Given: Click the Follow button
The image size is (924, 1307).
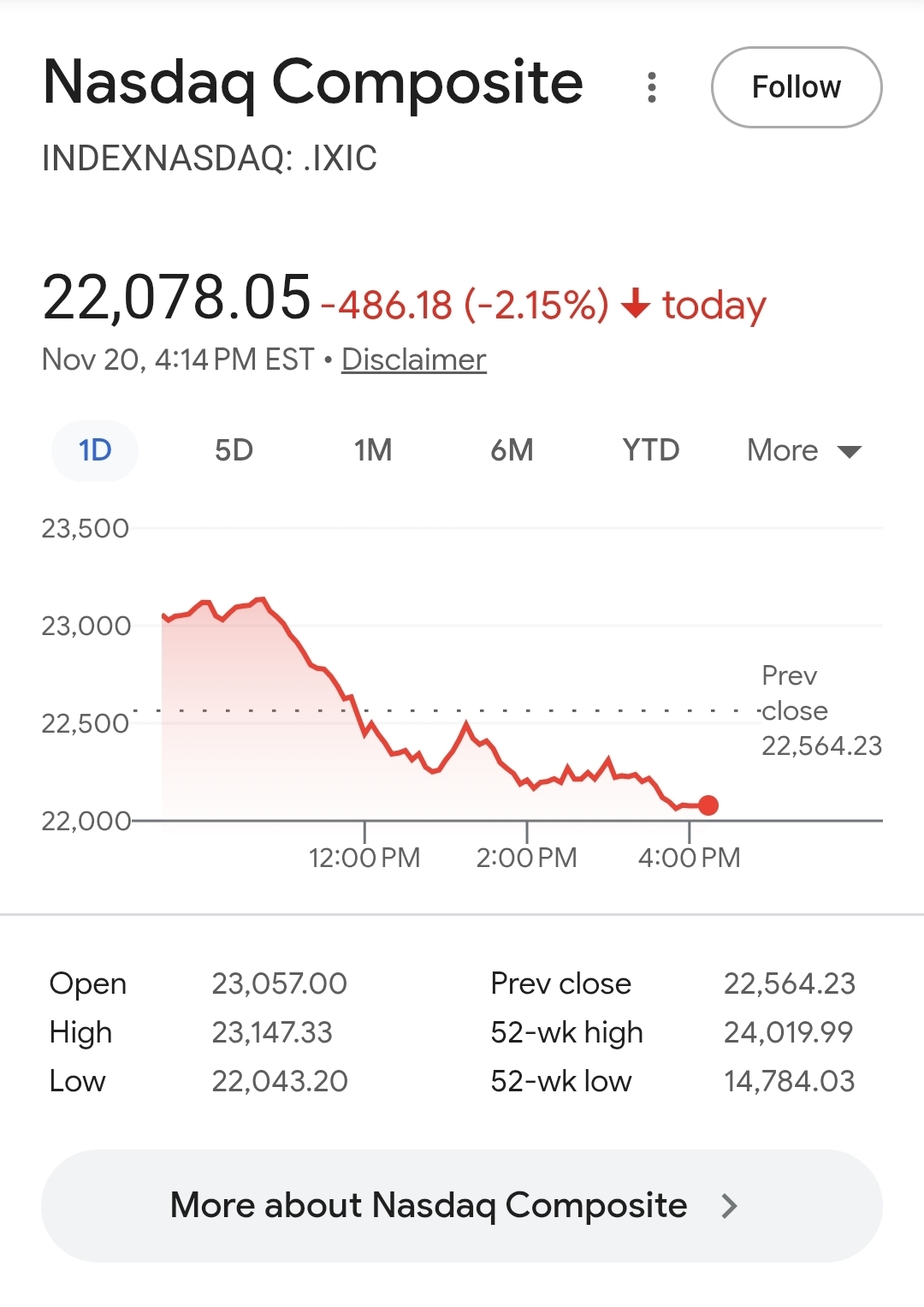Looking at the screenshot, I should (796, 87).
